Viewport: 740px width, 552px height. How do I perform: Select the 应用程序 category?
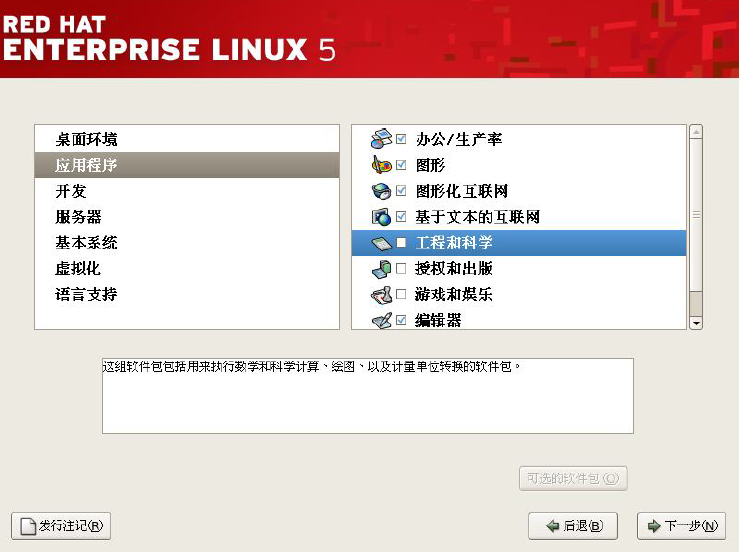pos(187,165)
